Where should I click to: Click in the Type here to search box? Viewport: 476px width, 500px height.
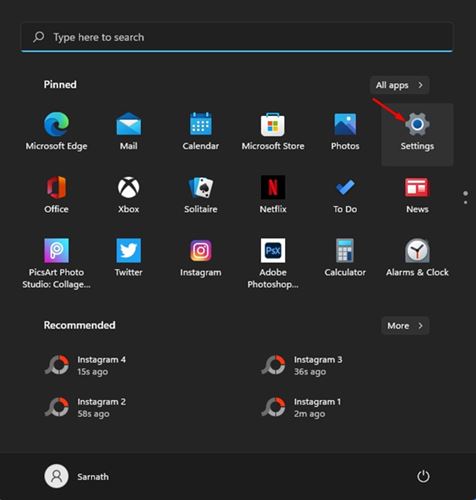(237, 37)
